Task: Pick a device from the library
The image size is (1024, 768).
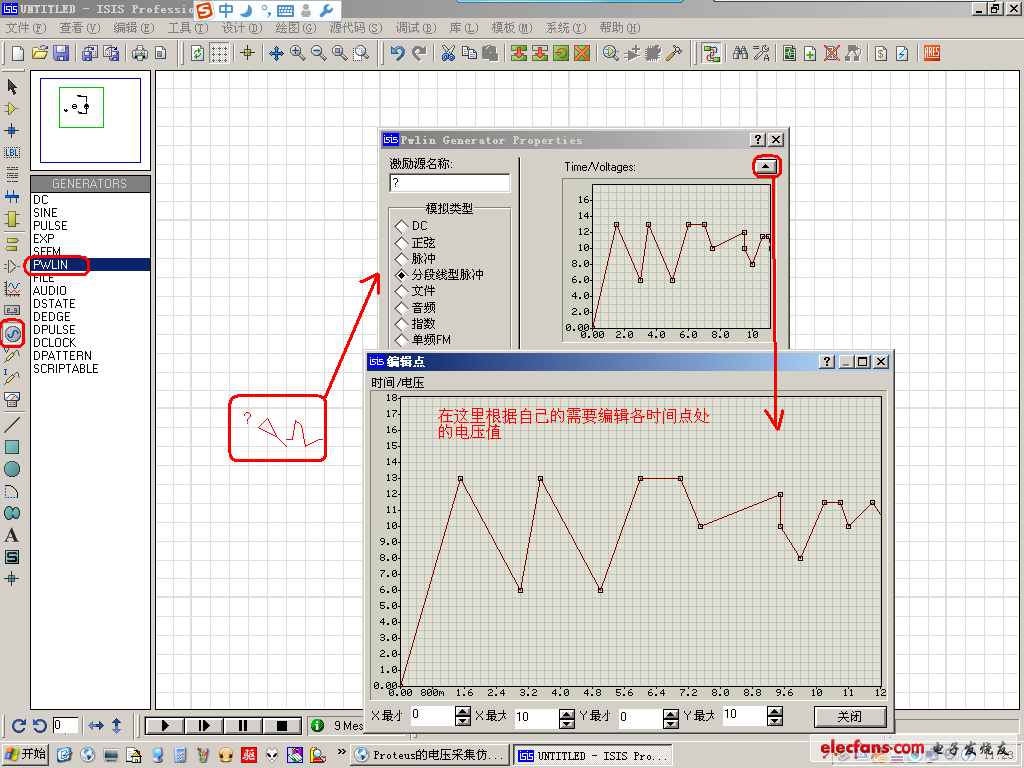Action: click(x=611, y=53)
